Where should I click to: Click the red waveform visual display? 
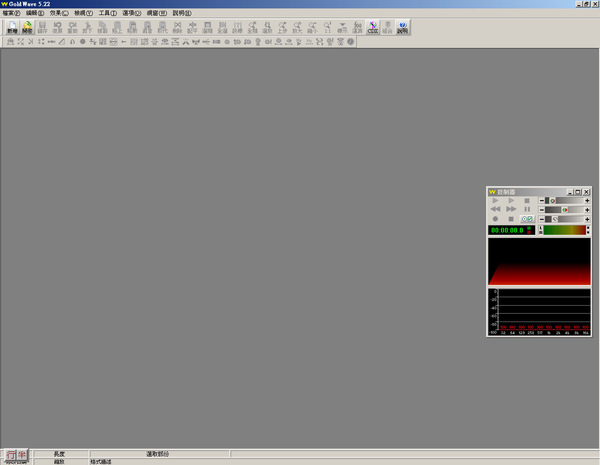pyautogui.click(x=539, y=262)
